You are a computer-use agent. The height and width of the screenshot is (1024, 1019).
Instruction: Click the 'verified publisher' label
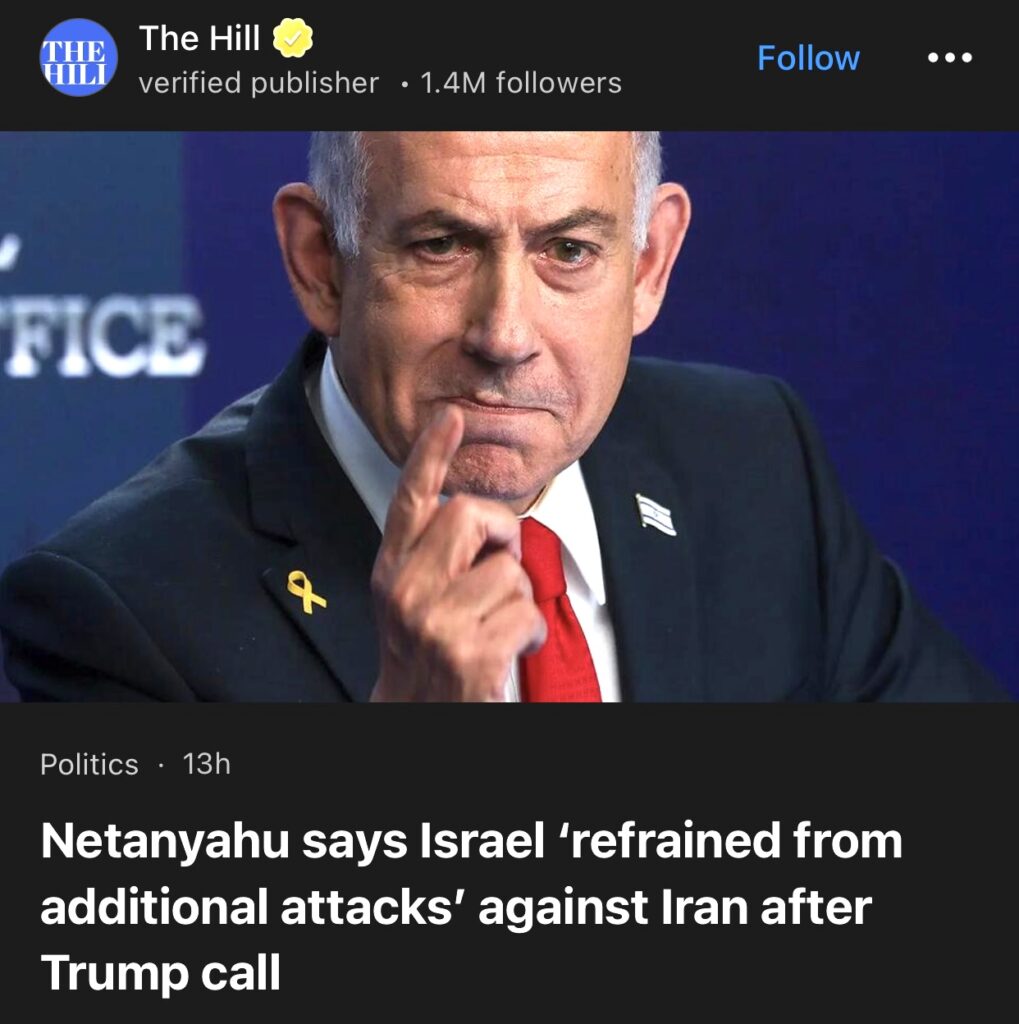tap(259, 83)
